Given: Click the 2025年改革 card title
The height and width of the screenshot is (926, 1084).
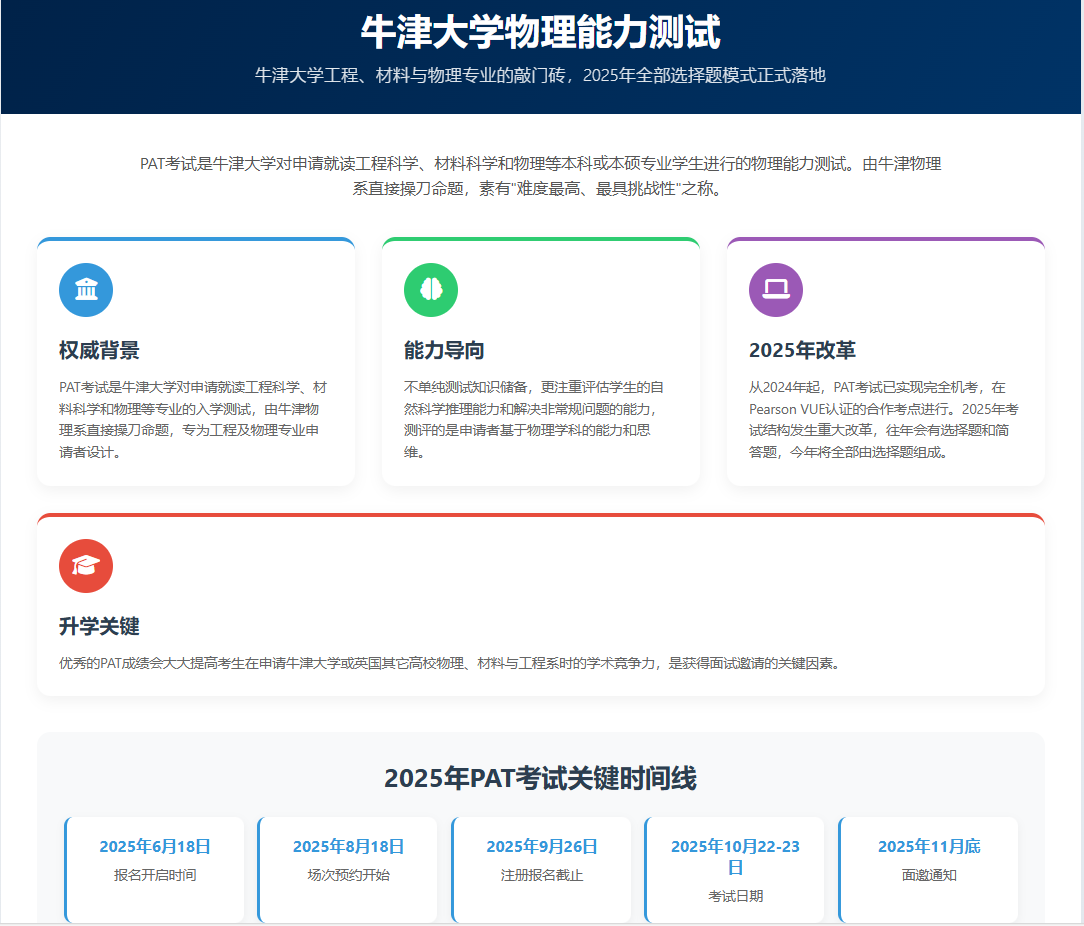Looking at the screenshot, I should click(802, 350).
